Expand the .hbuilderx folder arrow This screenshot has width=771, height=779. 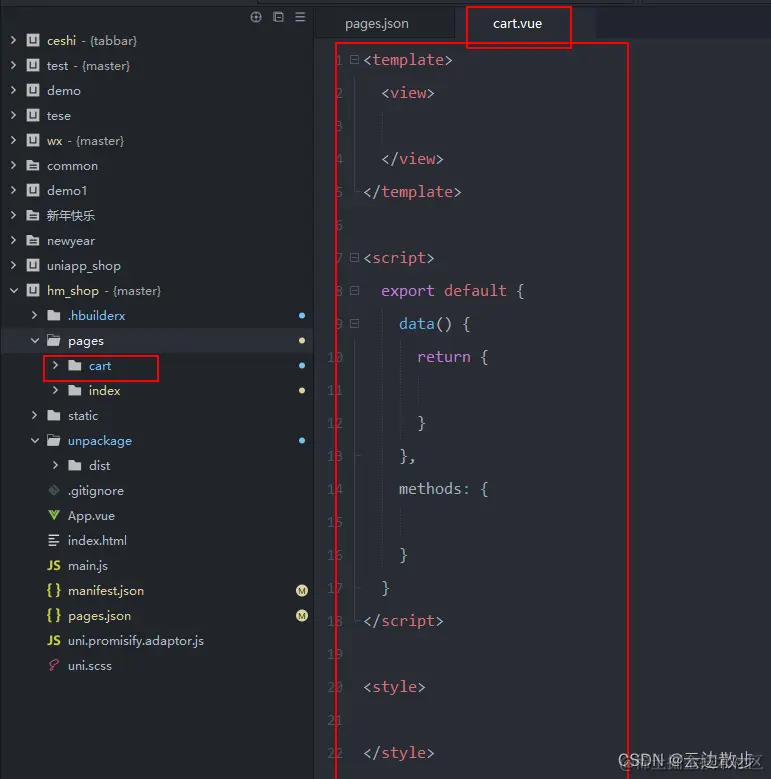34,315
